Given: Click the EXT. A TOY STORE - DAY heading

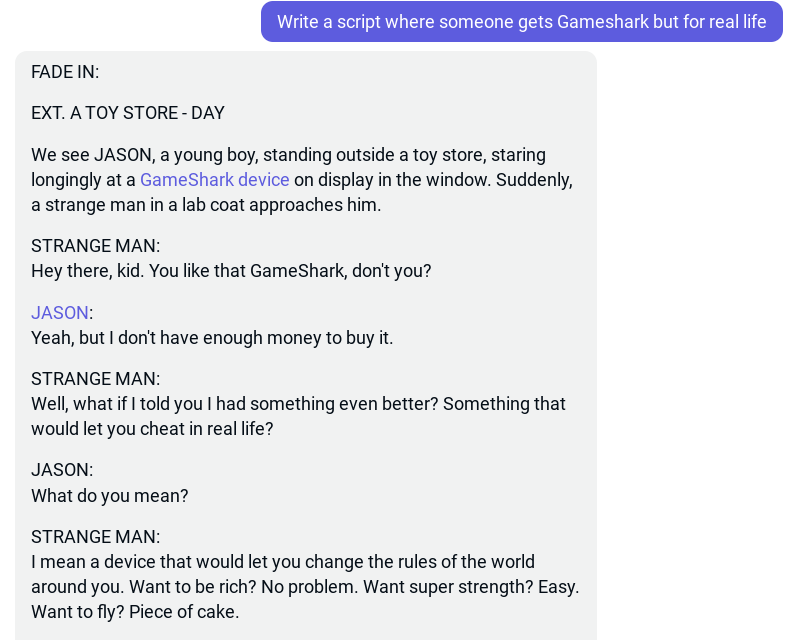Looking at the screenshot, I should pos(128,113).
